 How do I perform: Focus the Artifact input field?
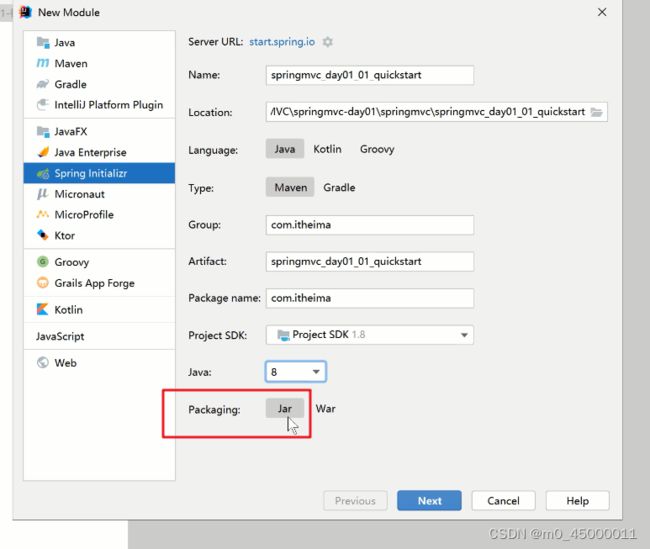pyautogui.click(x=370, y=262)
